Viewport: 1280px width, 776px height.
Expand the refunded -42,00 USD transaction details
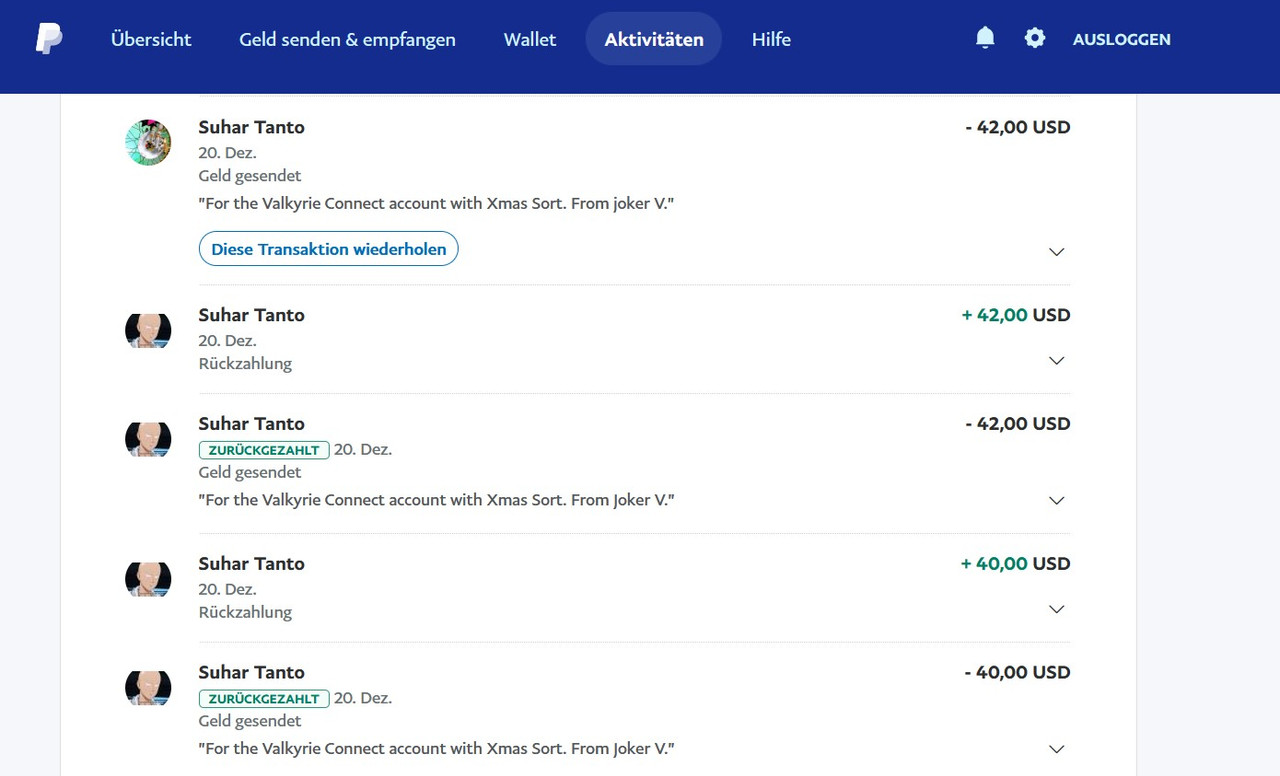[x=1056, y=501]
